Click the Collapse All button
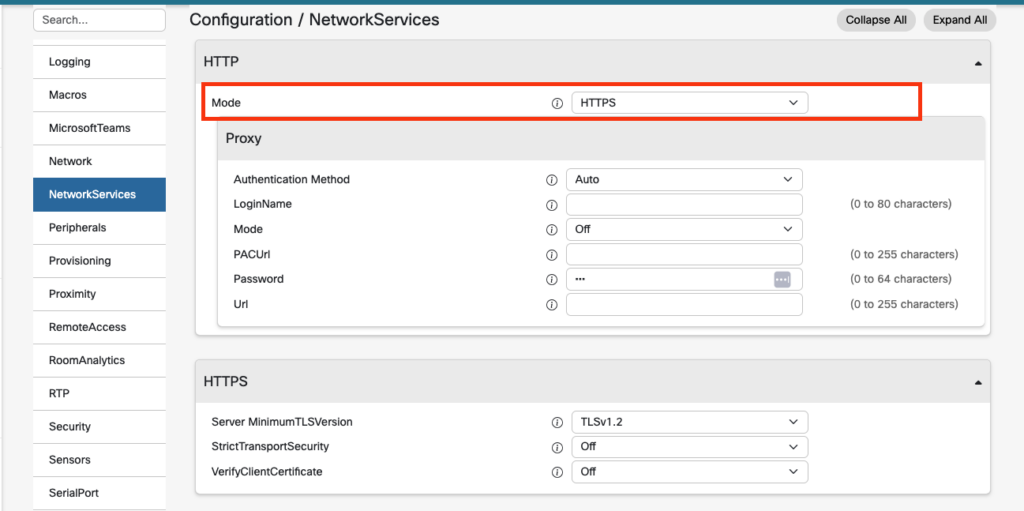This screenshot has height=511, width=1024. coord(876,20)
